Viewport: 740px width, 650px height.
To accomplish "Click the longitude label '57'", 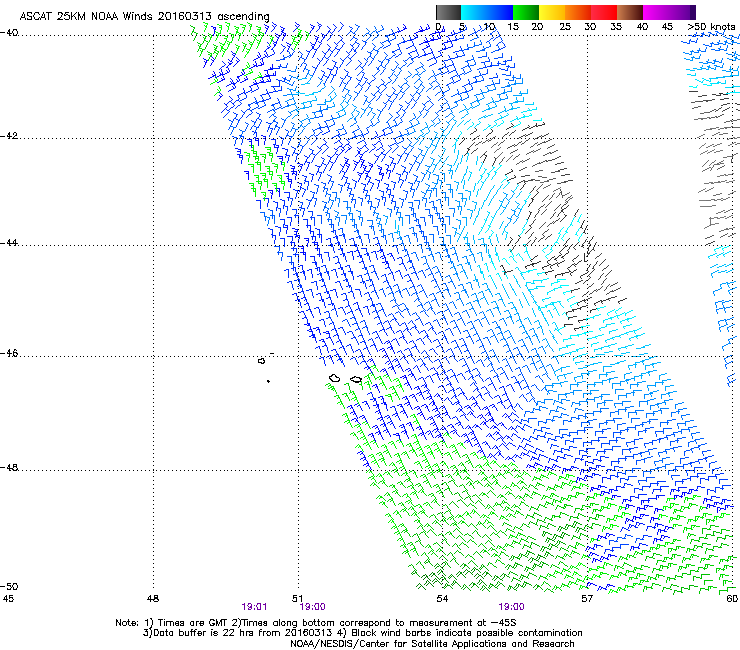I will pyautogui.click(x=587, y=599).
